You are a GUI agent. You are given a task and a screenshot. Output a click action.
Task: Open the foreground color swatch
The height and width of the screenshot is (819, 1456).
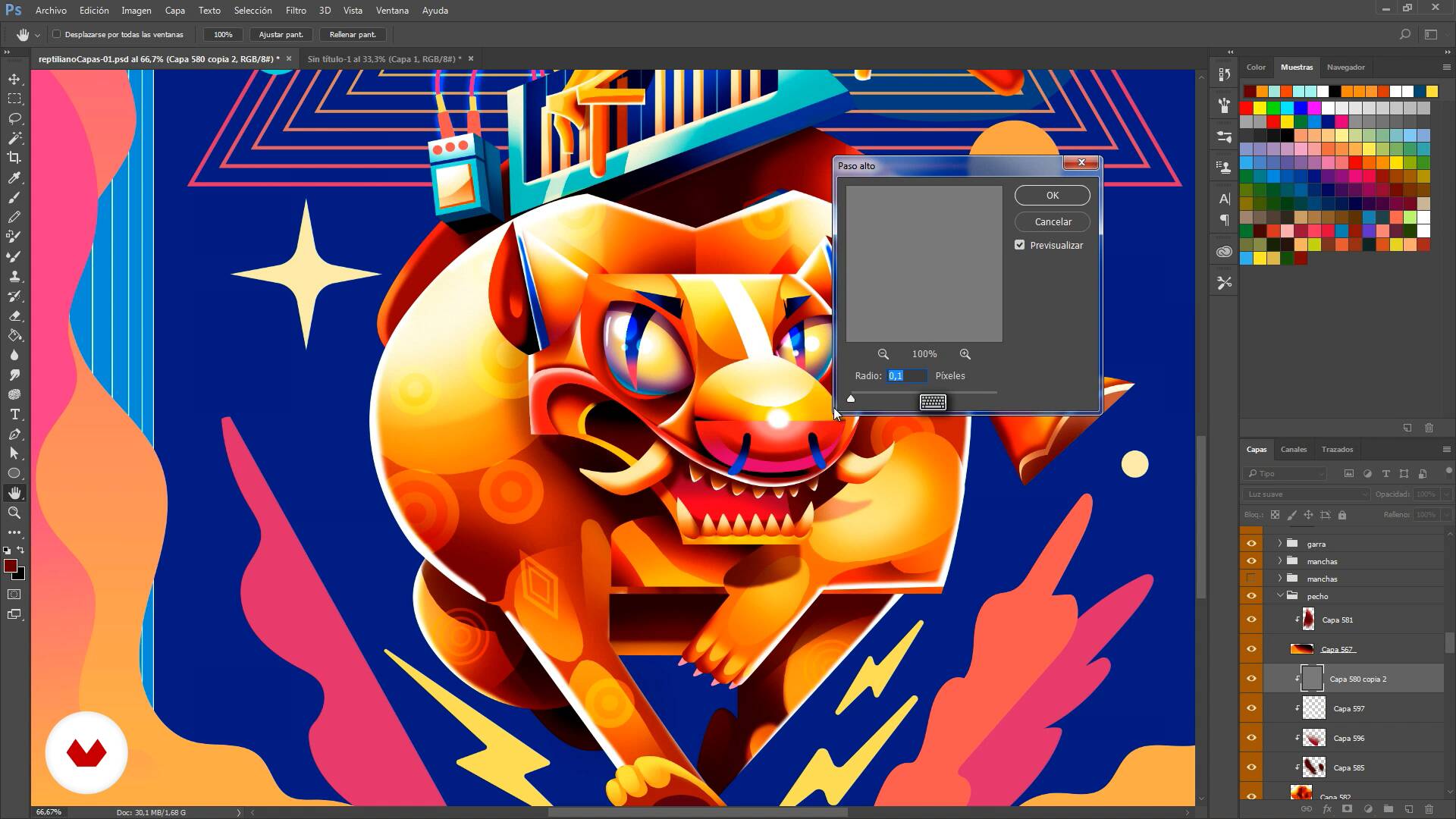[x=11, y=566]
